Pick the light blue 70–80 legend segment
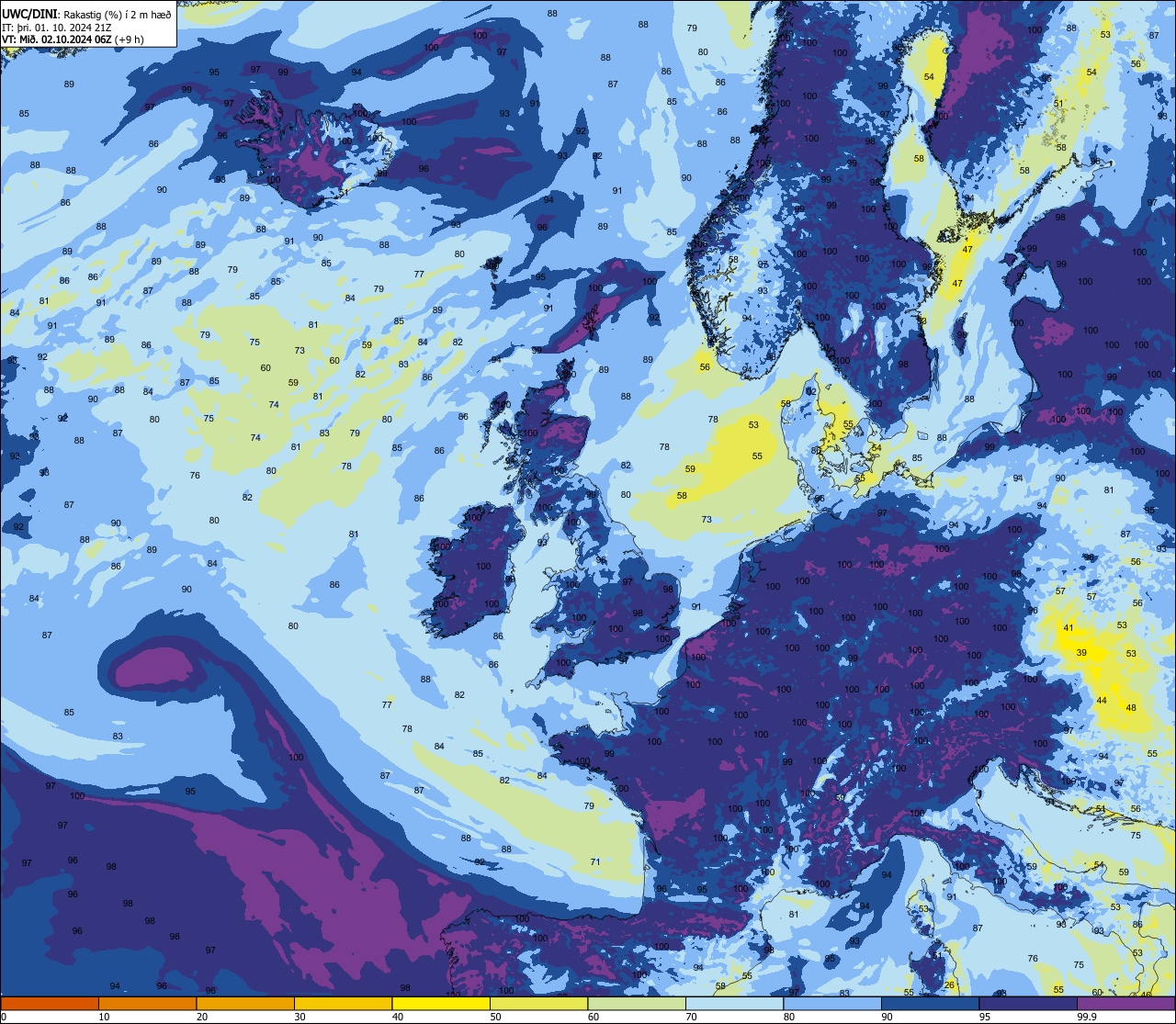 click(734, 1003)
